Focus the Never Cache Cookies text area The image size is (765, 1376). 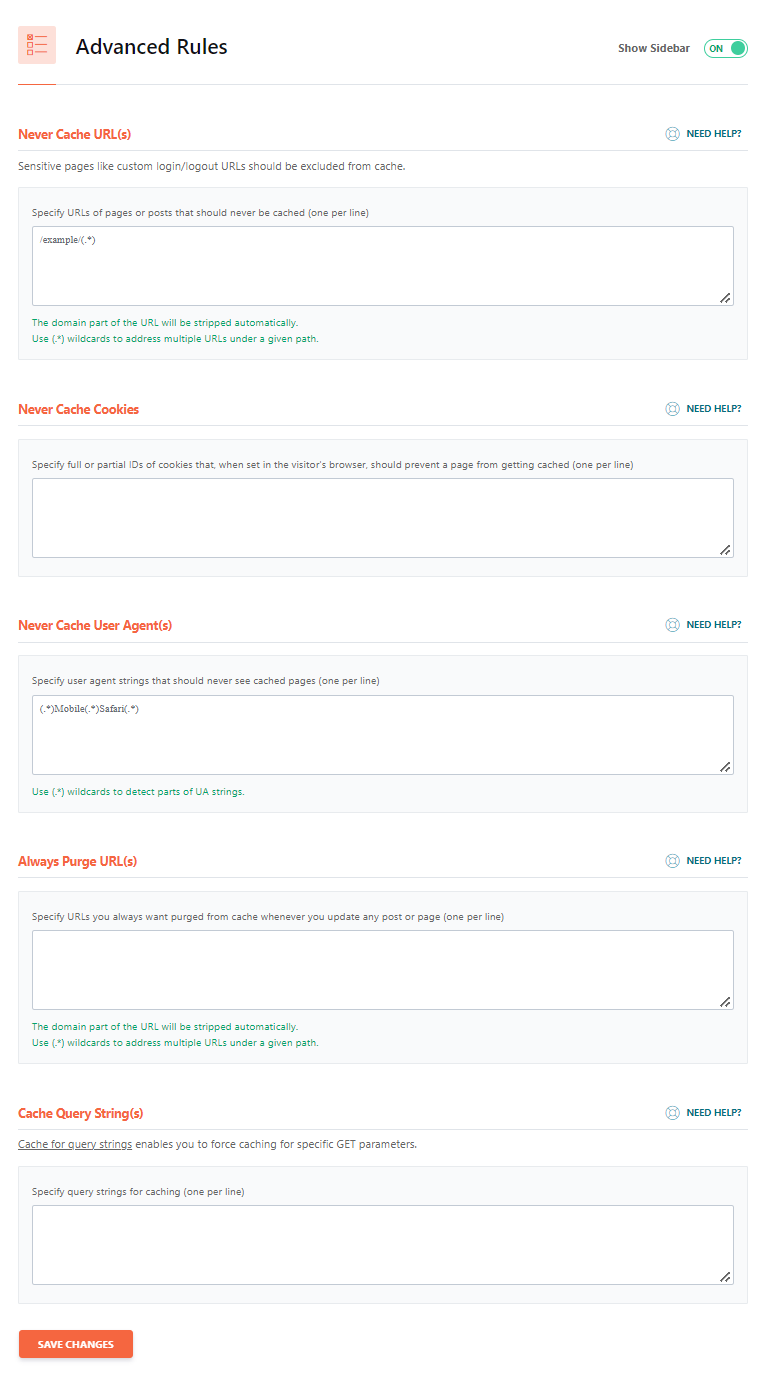tap(383, 518)
